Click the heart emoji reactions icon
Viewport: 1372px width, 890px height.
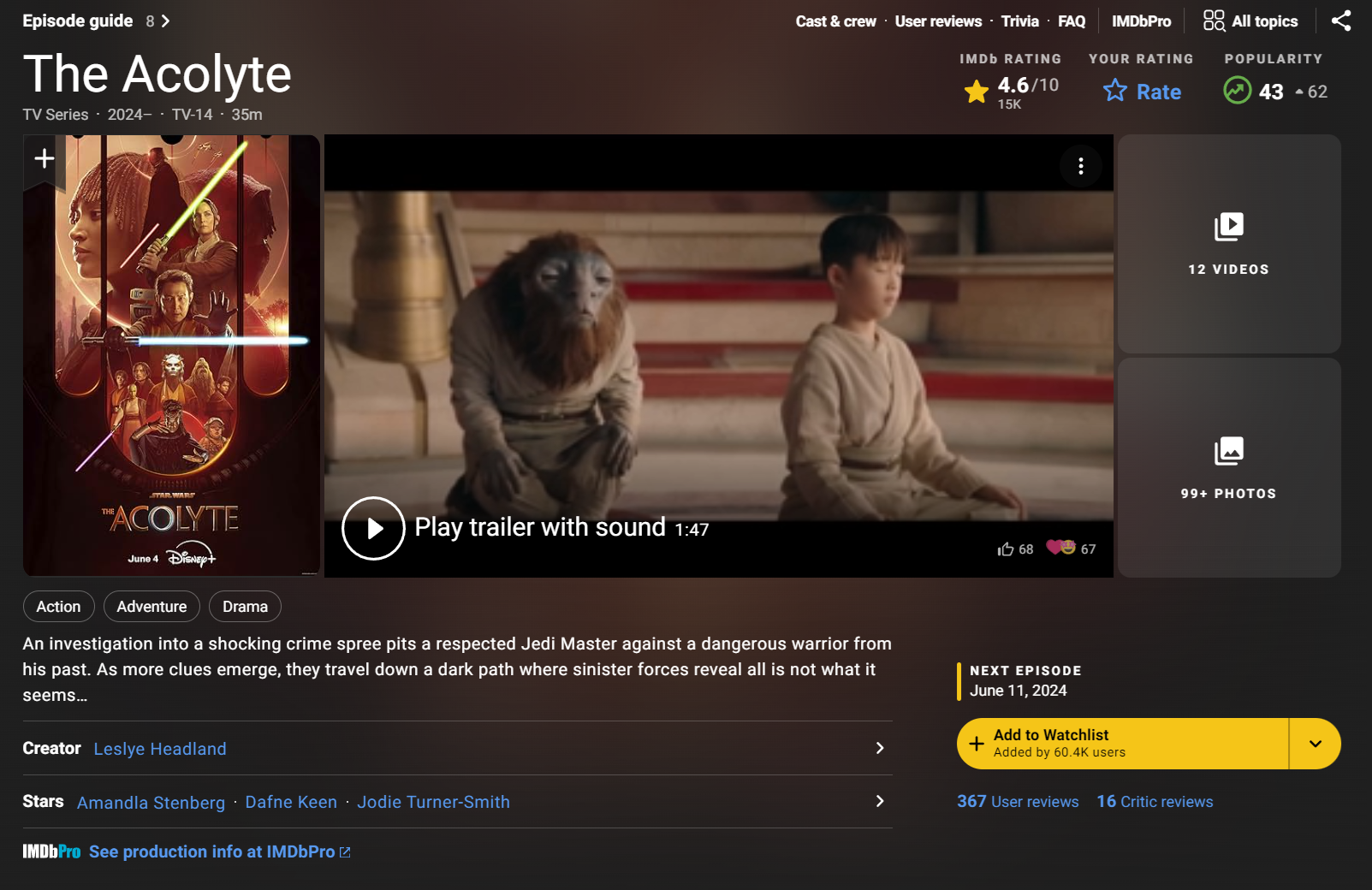[1061, 548]
